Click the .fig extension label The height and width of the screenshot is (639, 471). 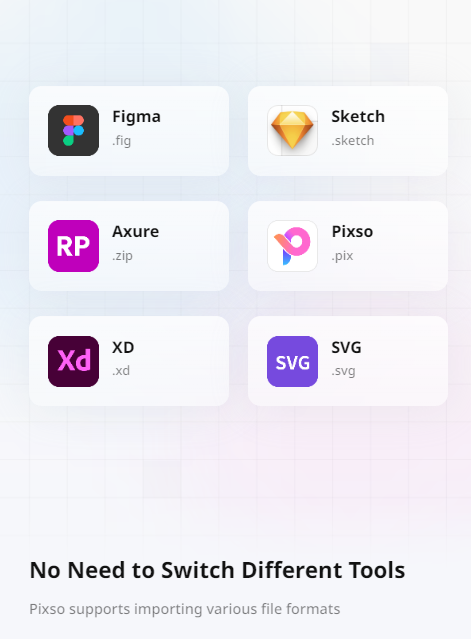(121, 141)
